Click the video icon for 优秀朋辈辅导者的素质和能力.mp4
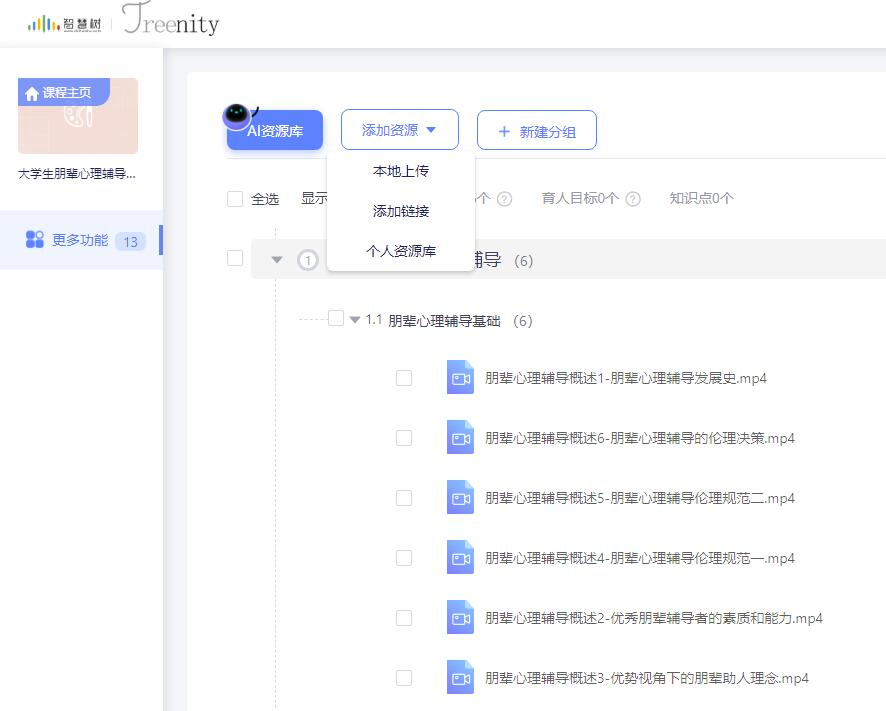 pos(460,618)
